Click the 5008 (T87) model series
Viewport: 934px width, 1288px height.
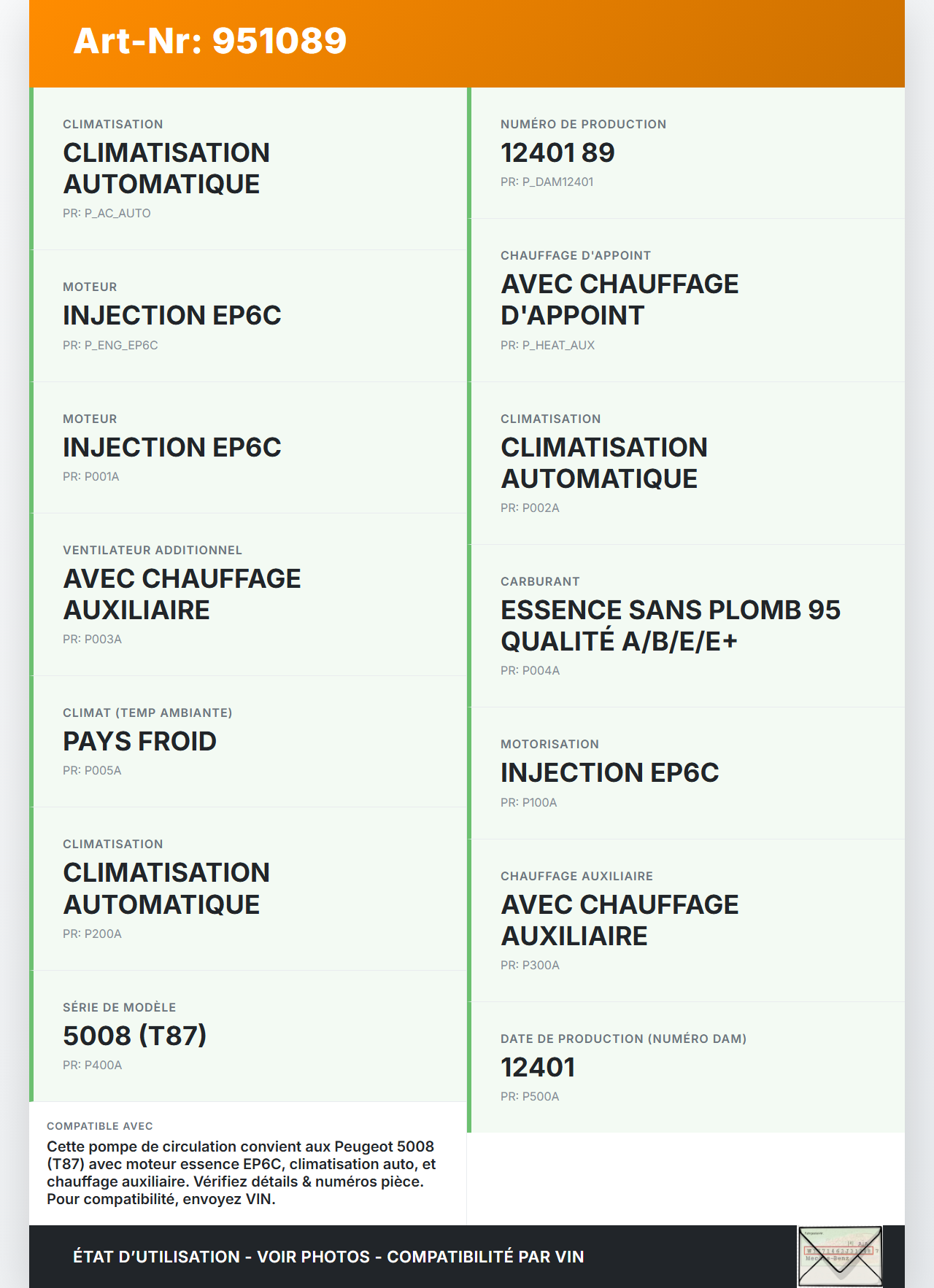coord(135,1036)
